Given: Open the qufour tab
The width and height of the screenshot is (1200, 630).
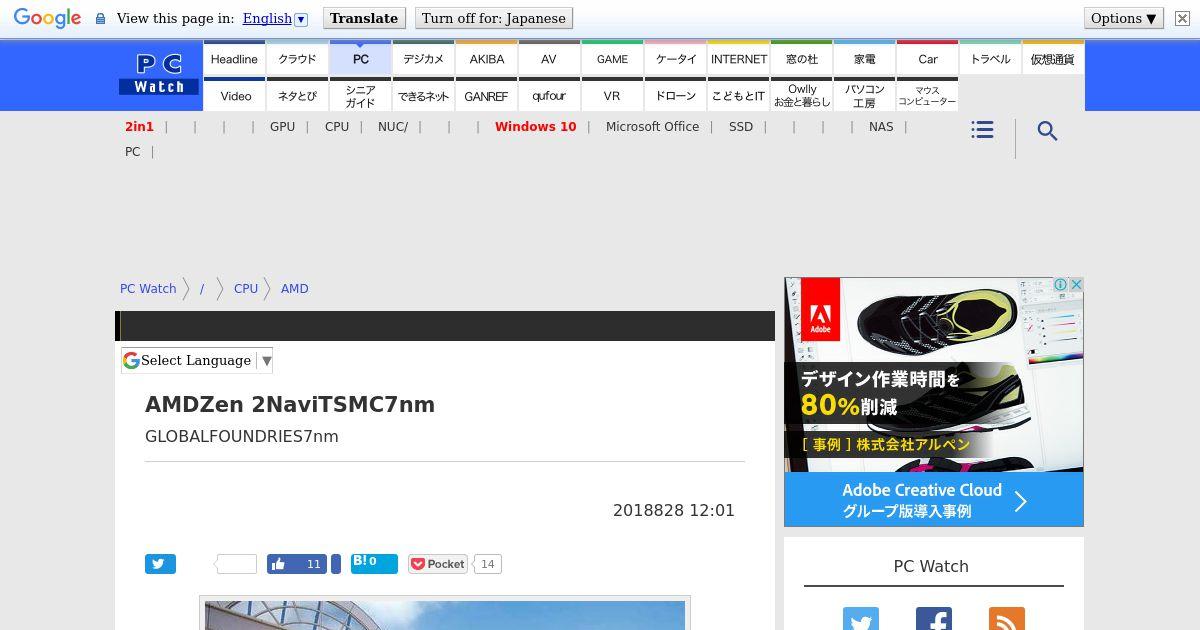Looking at the screenshot, I should click(x=549, y=96).
